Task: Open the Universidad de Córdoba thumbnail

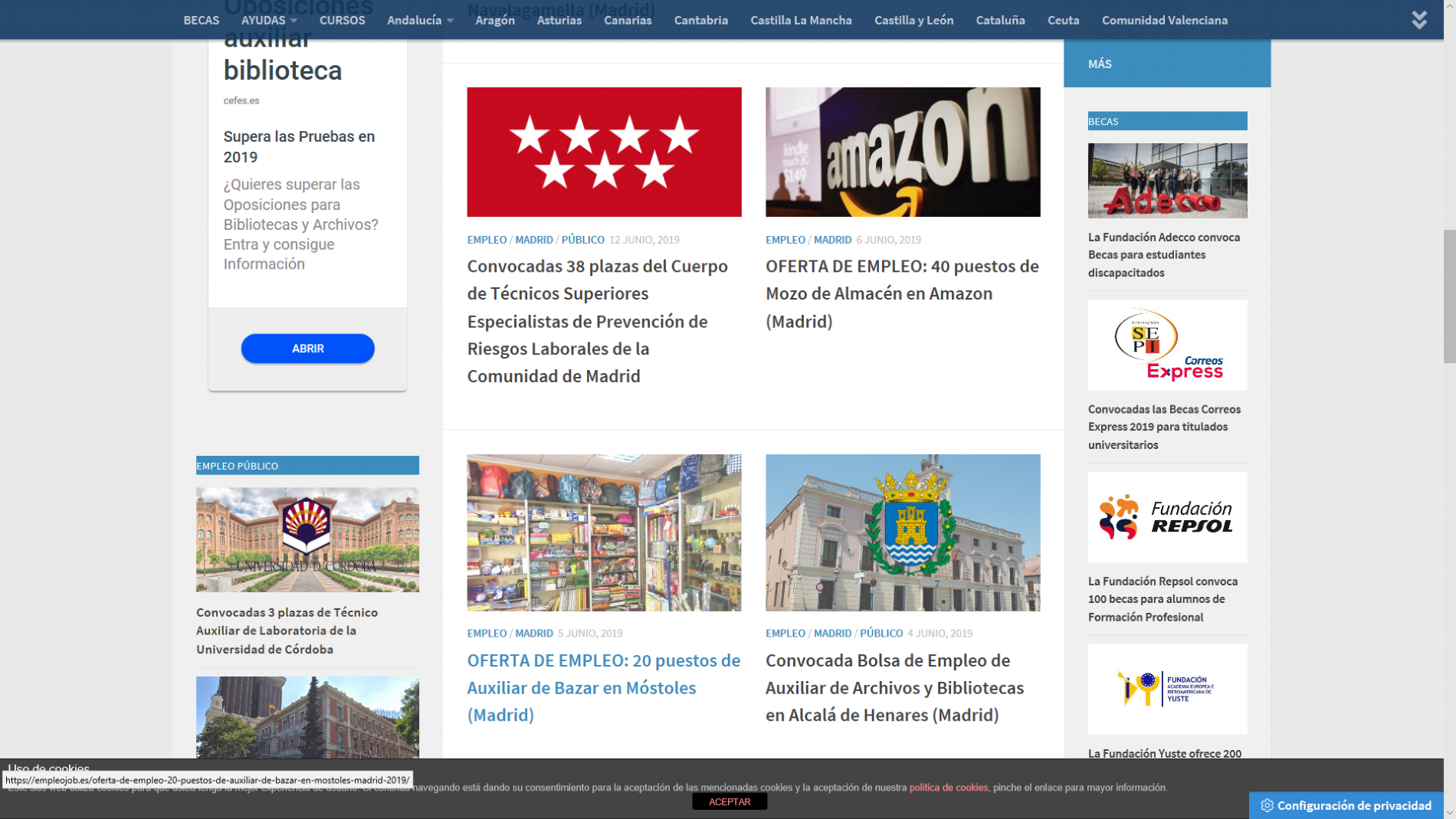Action: 307,539
